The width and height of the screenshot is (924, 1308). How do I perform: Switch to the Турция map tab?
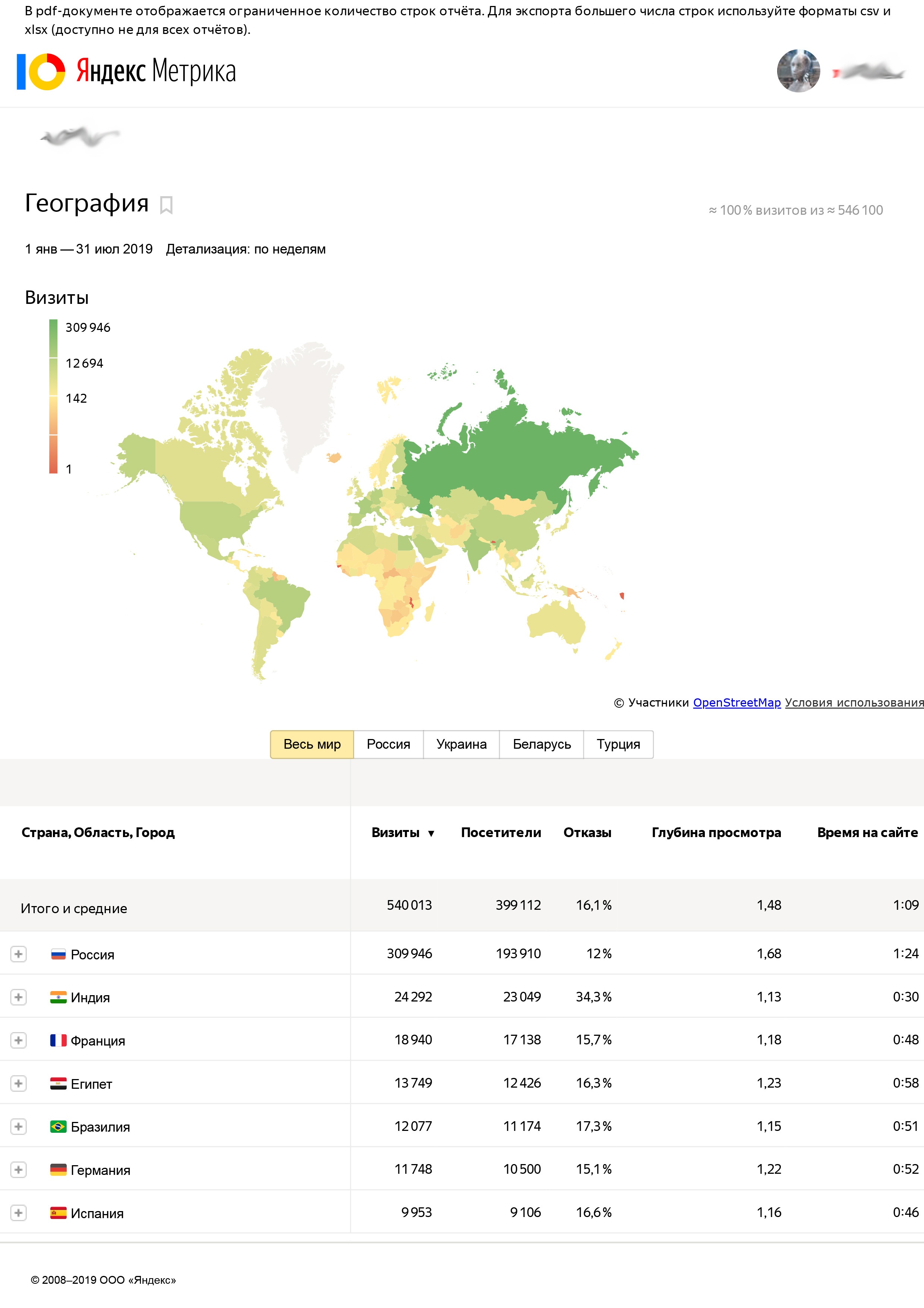(x=618, y=744)
